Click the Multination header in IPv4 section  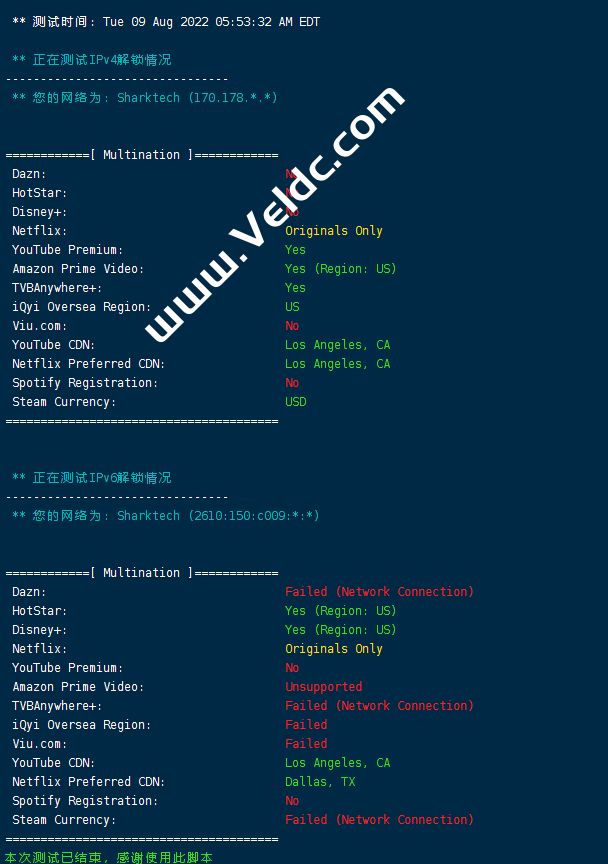pyautogui.click(x=141, y=155)
